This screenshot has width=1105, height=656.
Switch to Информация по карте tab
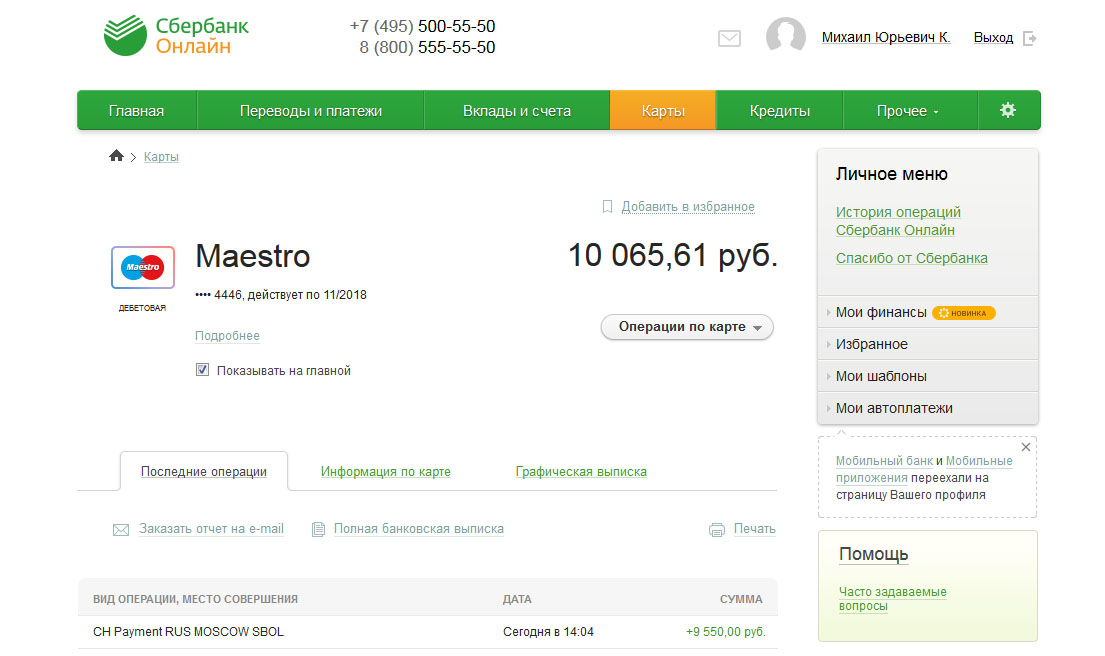coord(385,471)
